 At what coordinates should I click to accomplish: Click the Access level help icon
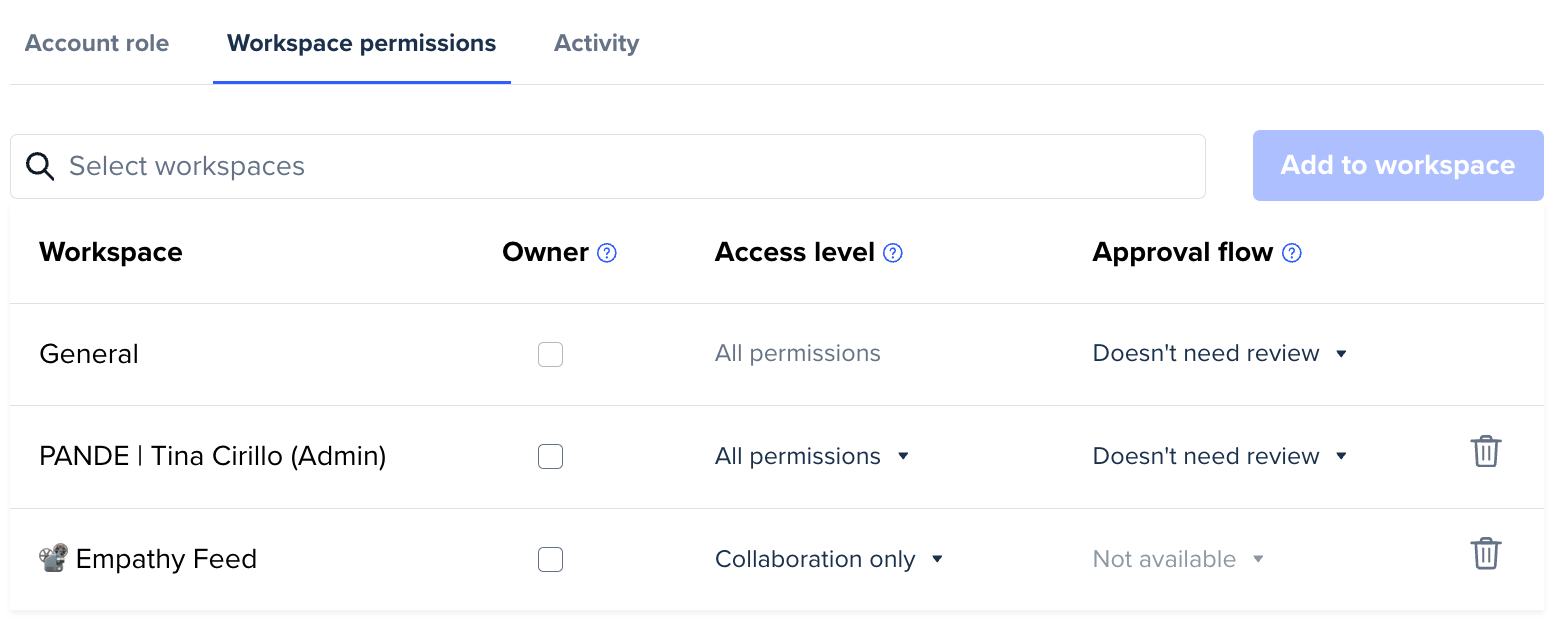click(893, 253)
